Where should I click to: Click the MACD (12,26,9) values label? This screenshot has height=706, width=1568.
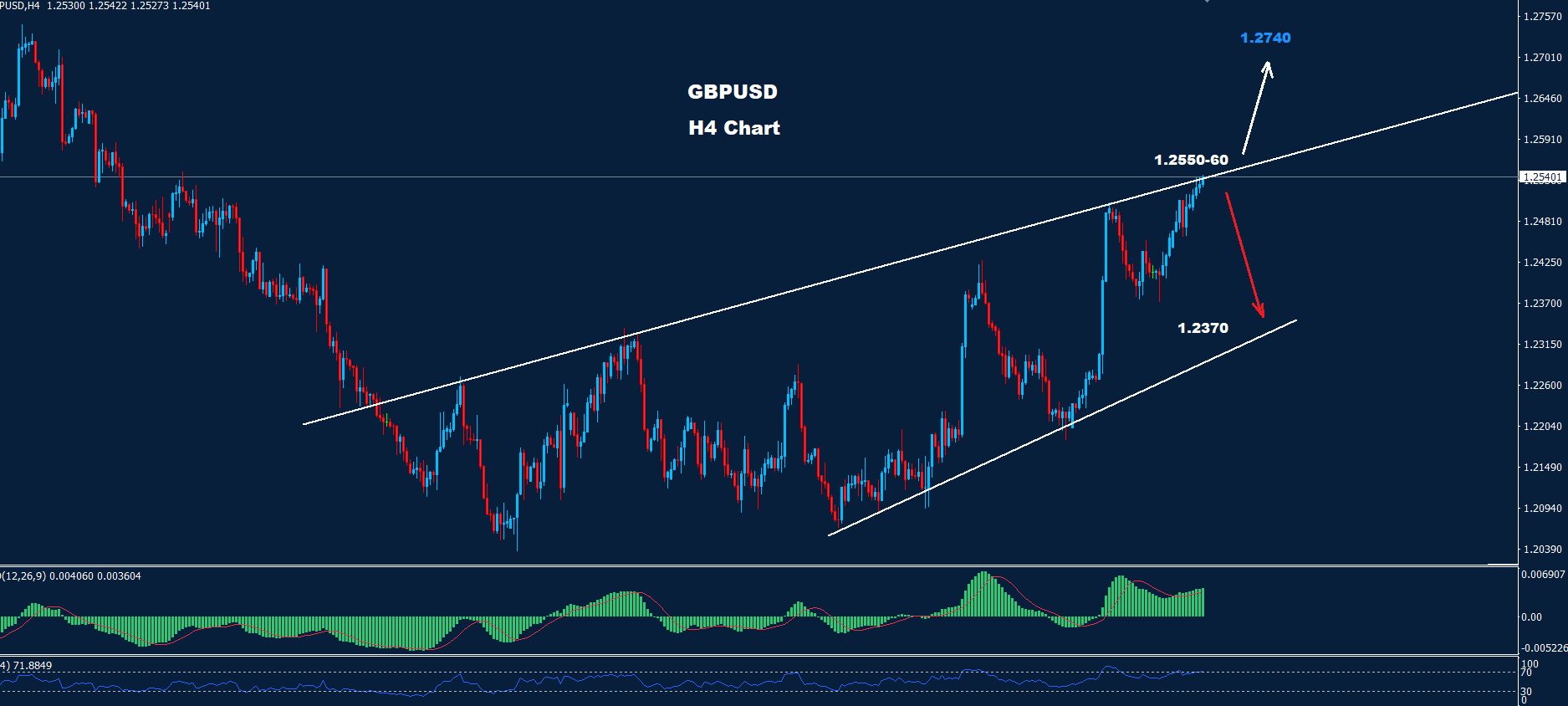[x=72, y=576]
